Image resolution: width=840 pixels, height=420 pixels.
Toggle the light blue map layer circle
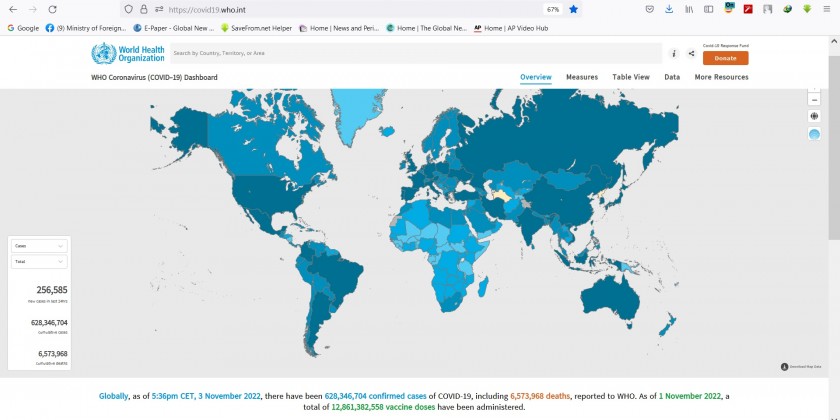[813, 134]
